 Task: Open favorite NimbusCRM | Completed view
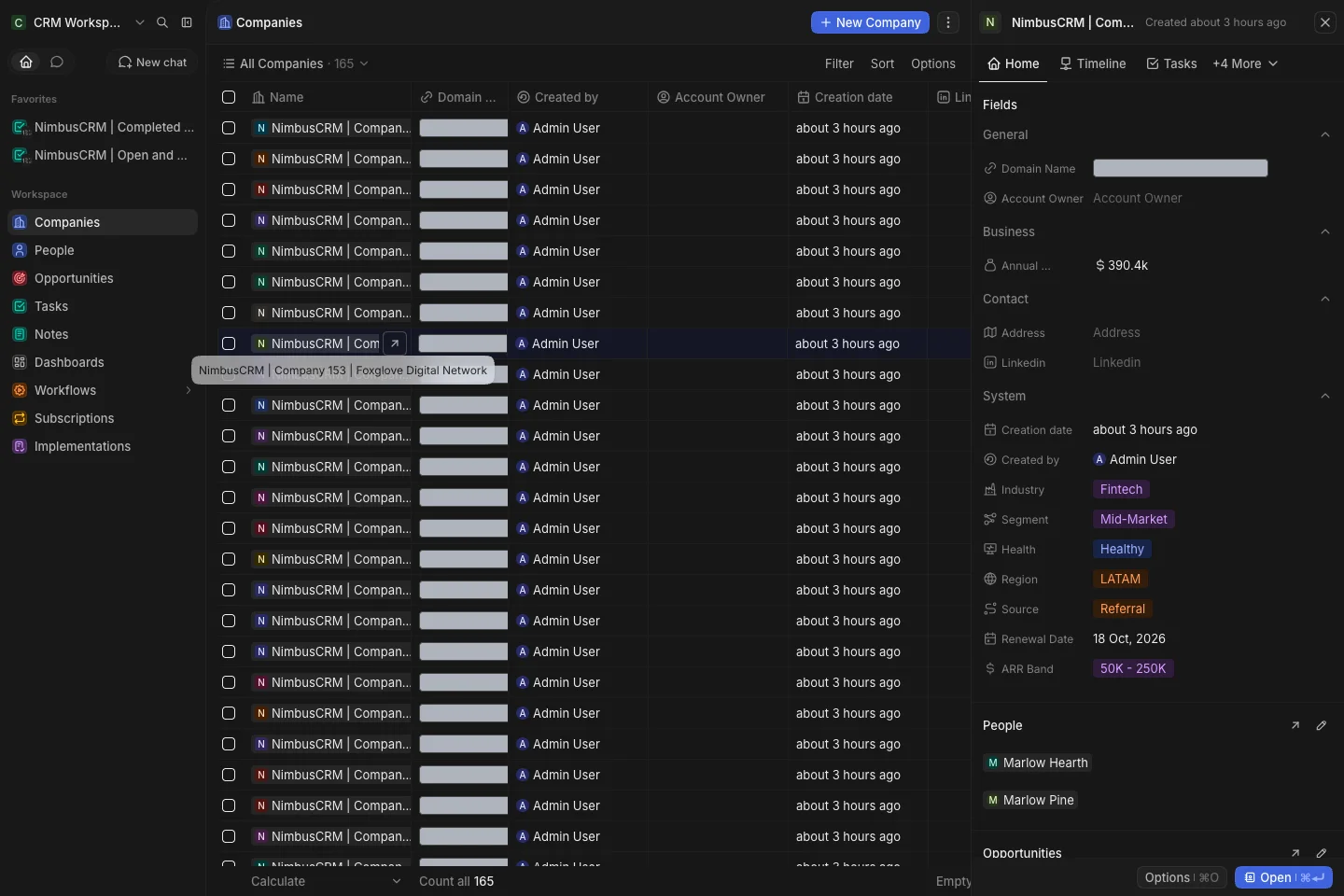coord(103,127)
